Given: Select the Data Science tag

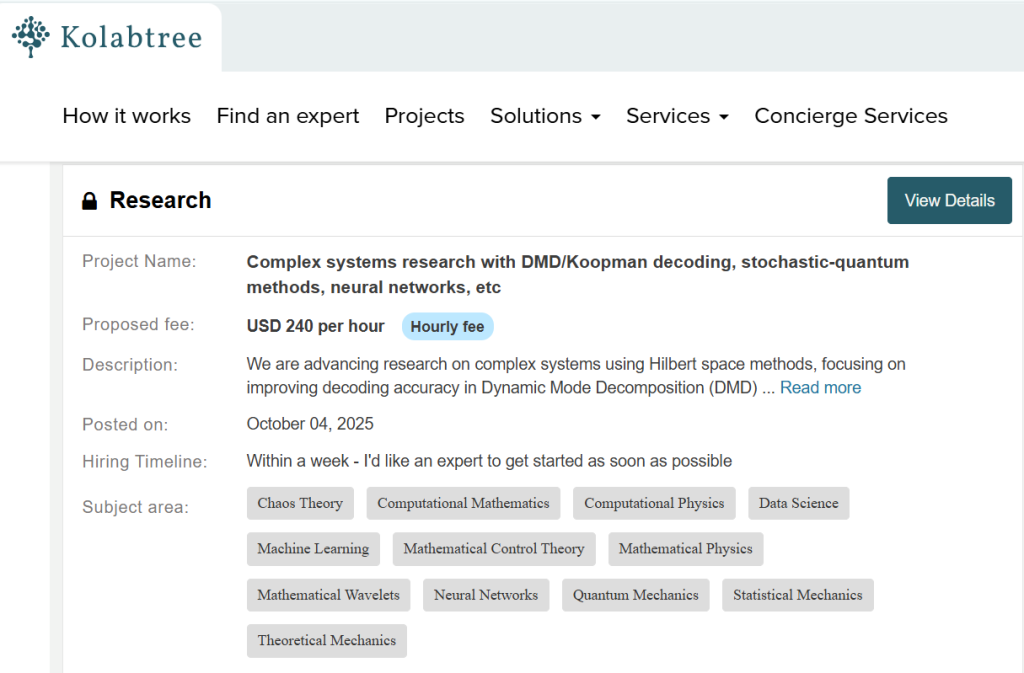Looking at the screenshot, I should pos(798,503).
